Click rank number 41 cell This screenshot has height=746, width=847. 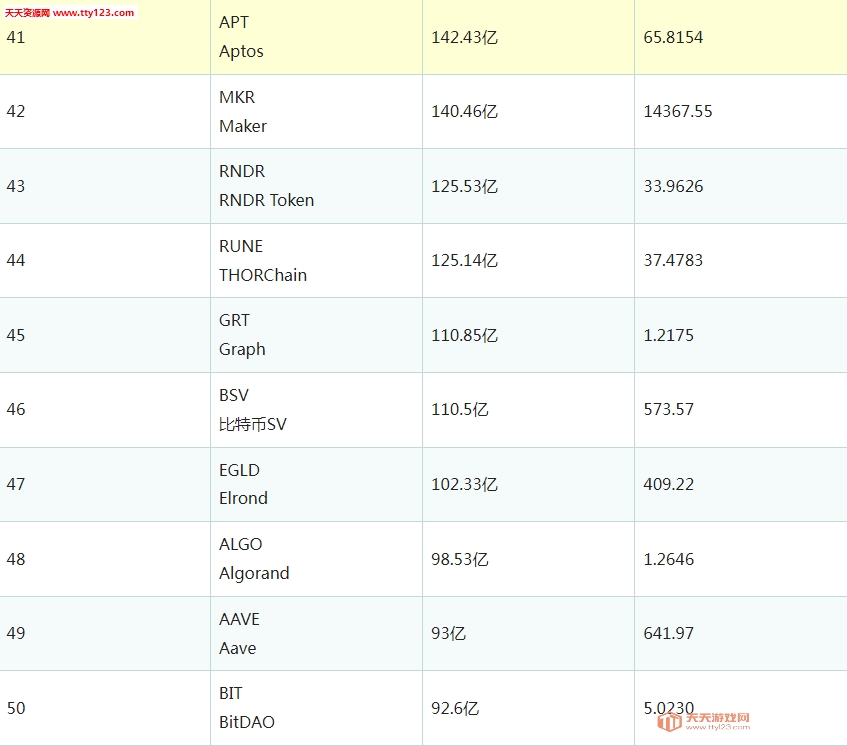[x=105, y=37]
